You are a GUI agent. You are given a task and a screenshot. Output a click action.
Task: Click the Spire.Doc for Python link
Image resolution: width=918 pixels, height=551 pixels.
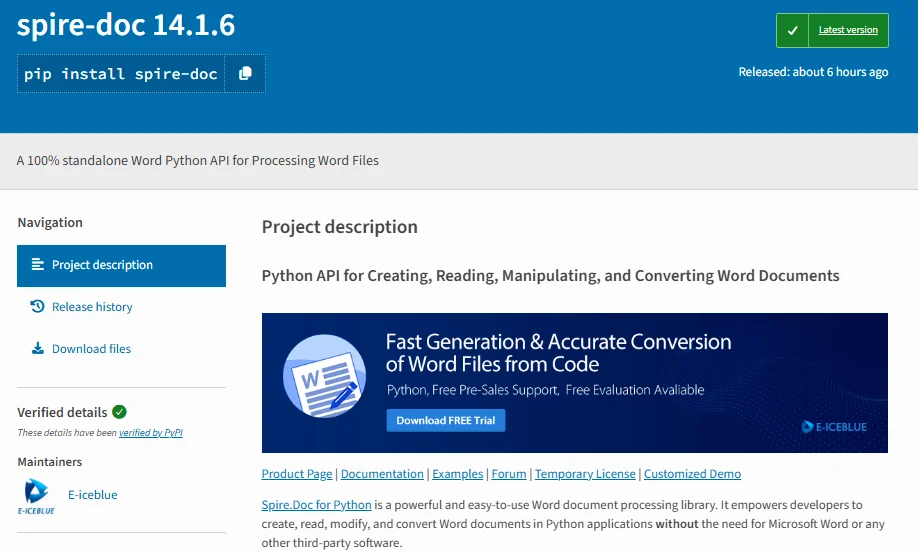tap(316, 505)
